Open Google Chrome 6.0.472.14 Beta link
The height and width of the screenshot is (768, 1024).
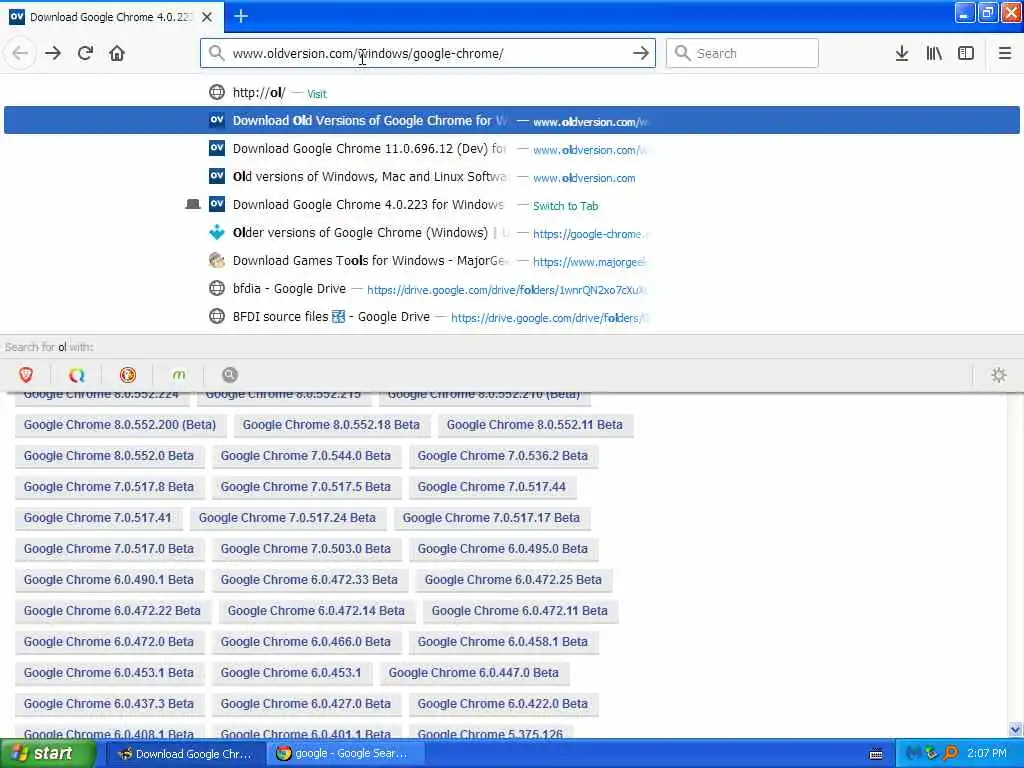[x=316, y=611]
